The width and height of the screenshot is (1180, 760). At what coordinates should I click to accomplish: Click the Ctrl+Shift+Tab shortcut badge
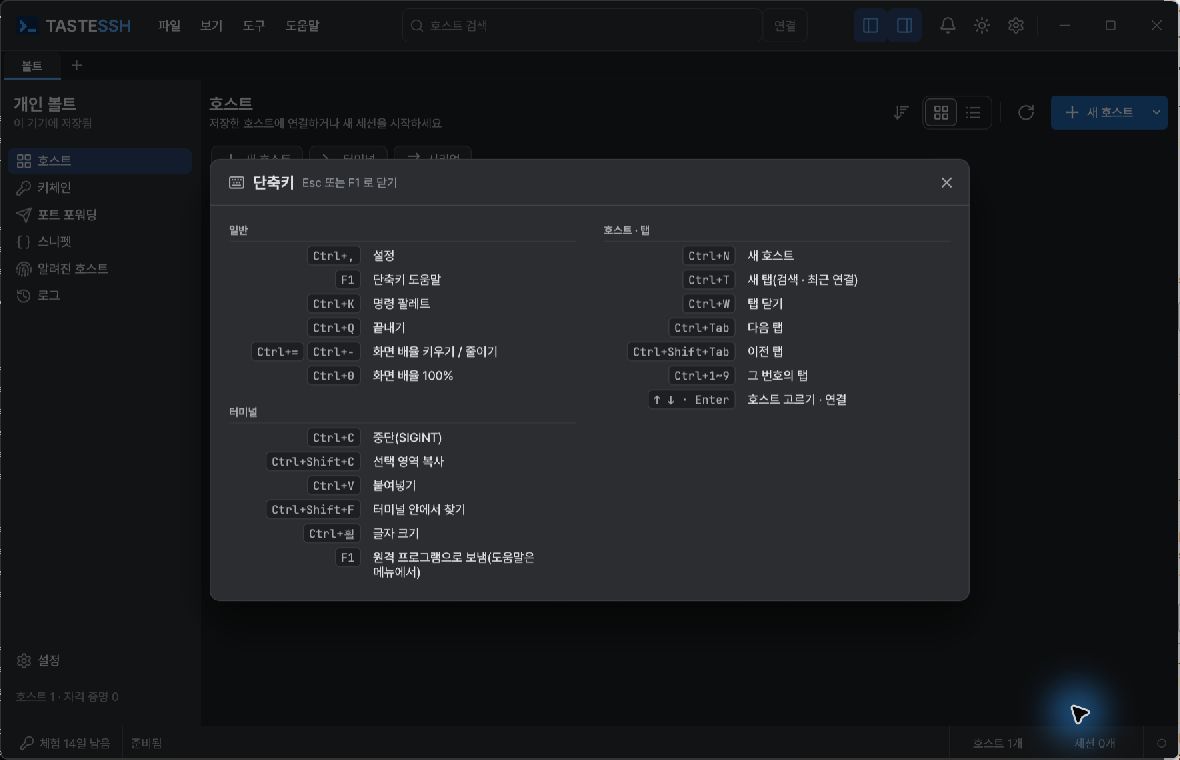(680, 352)
